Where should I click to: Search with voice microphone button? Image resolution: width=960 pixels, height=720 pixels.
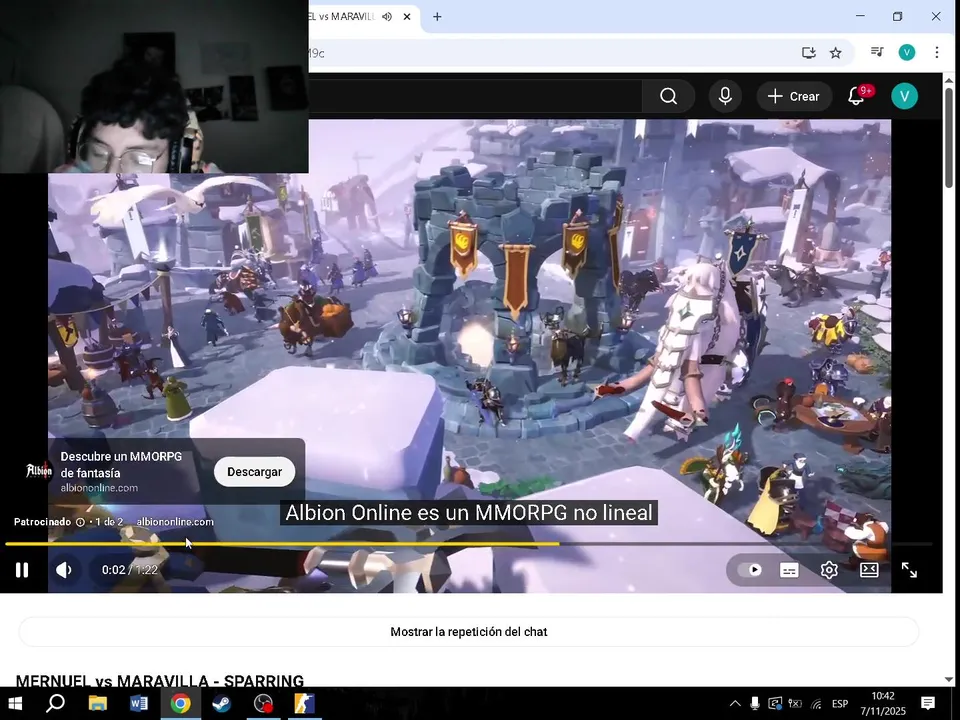[725, 96]
